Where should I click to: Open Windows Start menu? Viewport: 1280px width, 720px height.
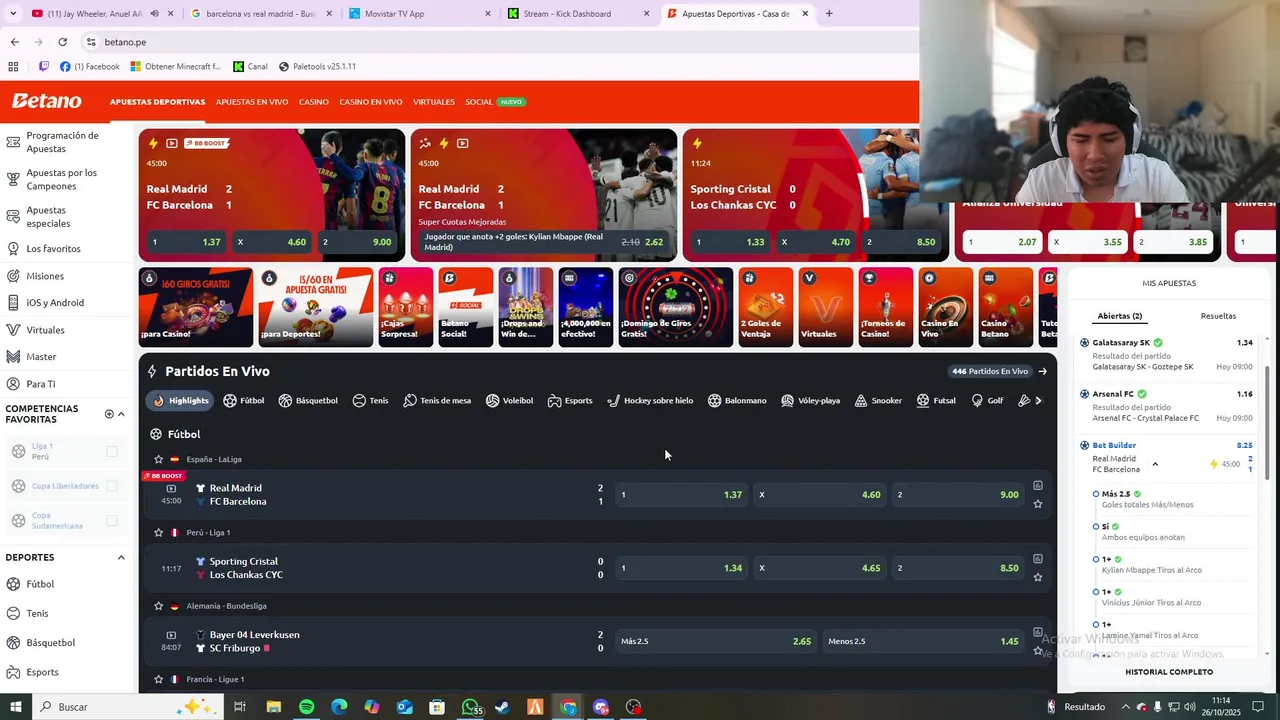click(x=15, y=707)
